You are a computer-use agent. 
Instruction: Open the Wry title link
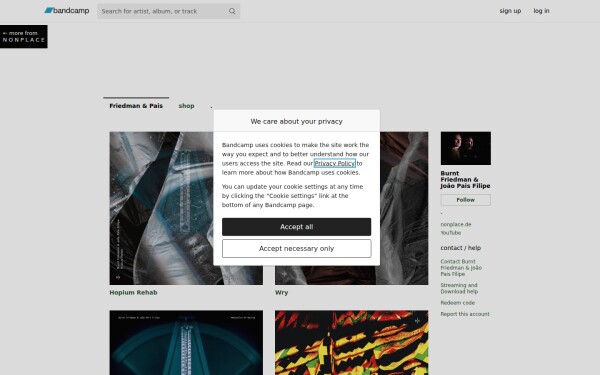pyautogui.click(x=281, y=292)
